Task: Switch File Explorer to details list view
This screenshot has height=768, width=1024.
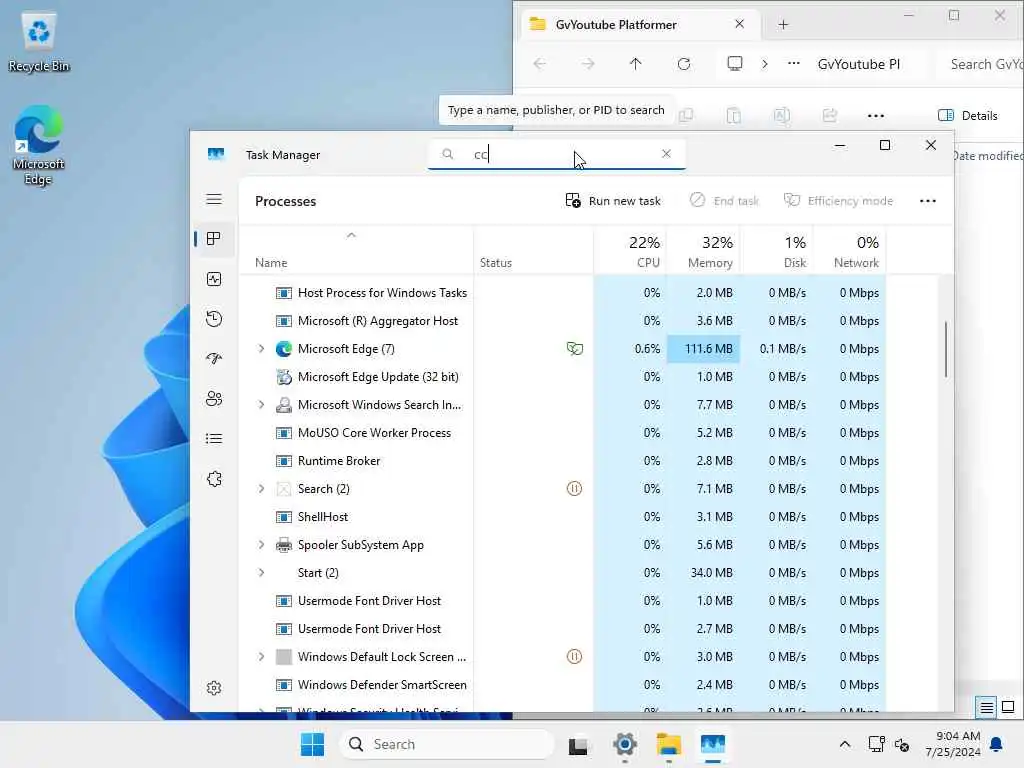Action: pos(986,707)
